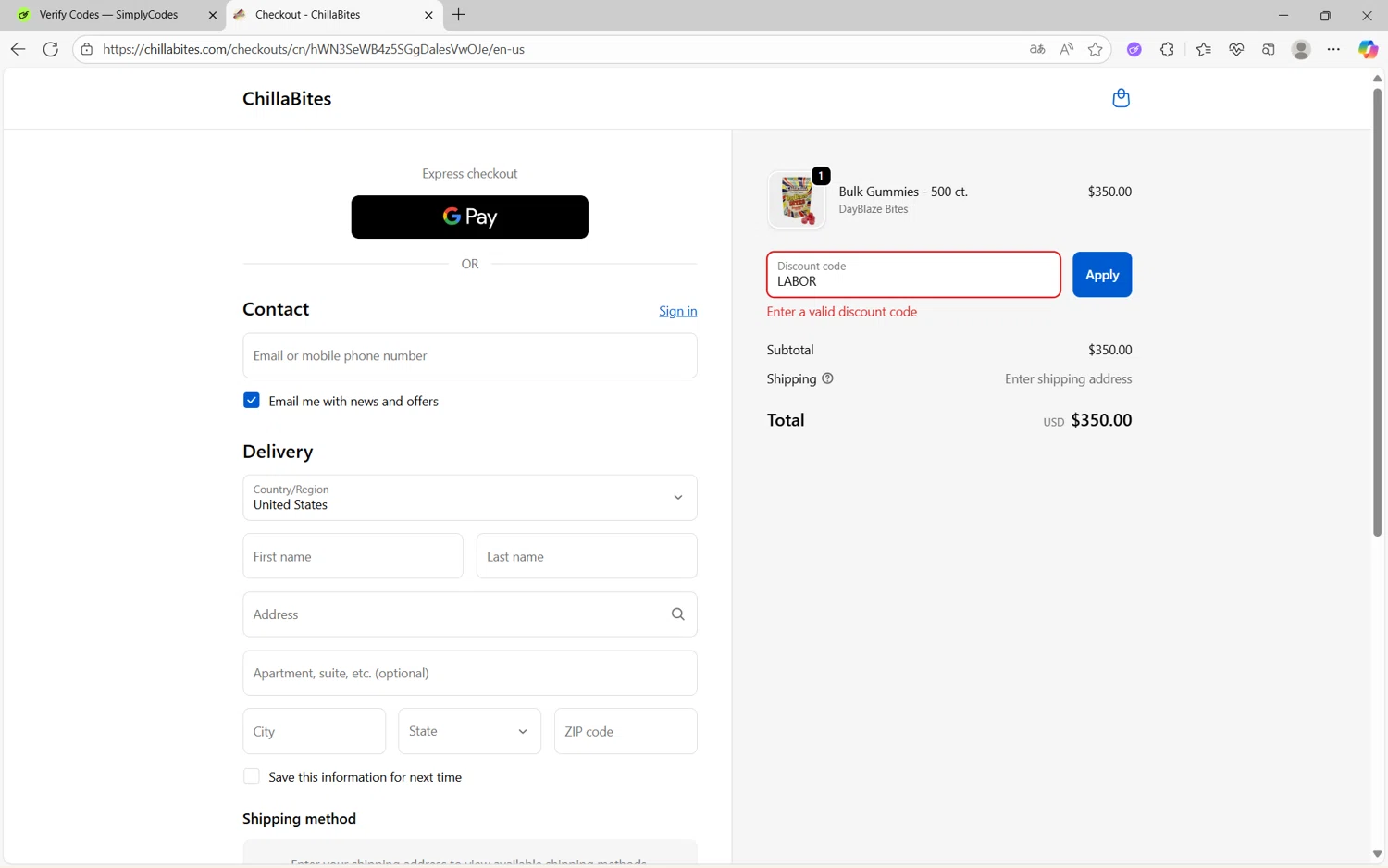Click the scrollbar down arrow
1388x868 pixels.
1377,854
